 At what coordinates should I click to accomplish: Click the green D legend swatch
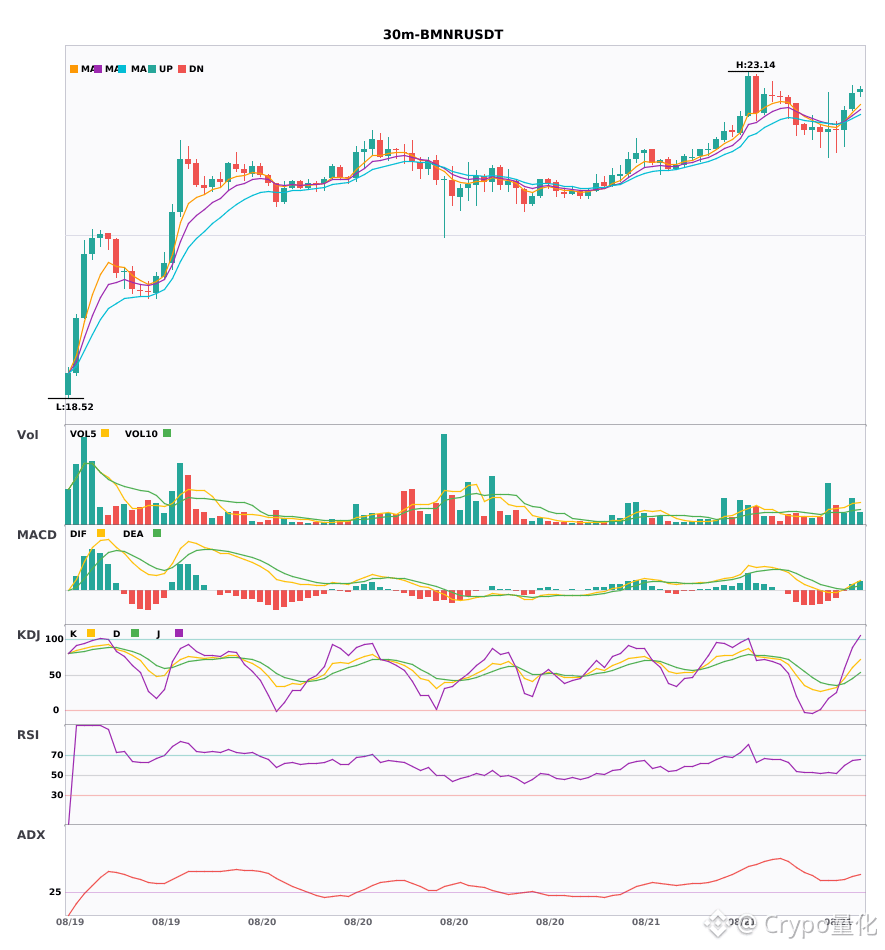(x=135, y=633)
